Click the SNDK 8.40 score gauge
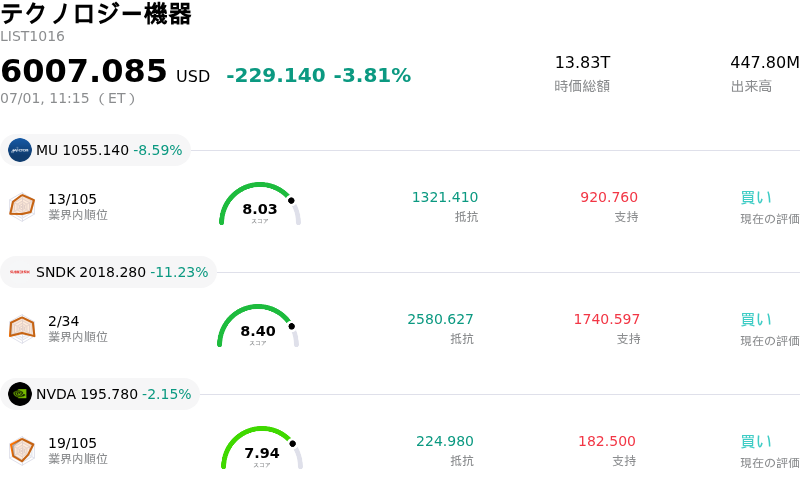Screen dimensions: 800x488 point(258,326)
